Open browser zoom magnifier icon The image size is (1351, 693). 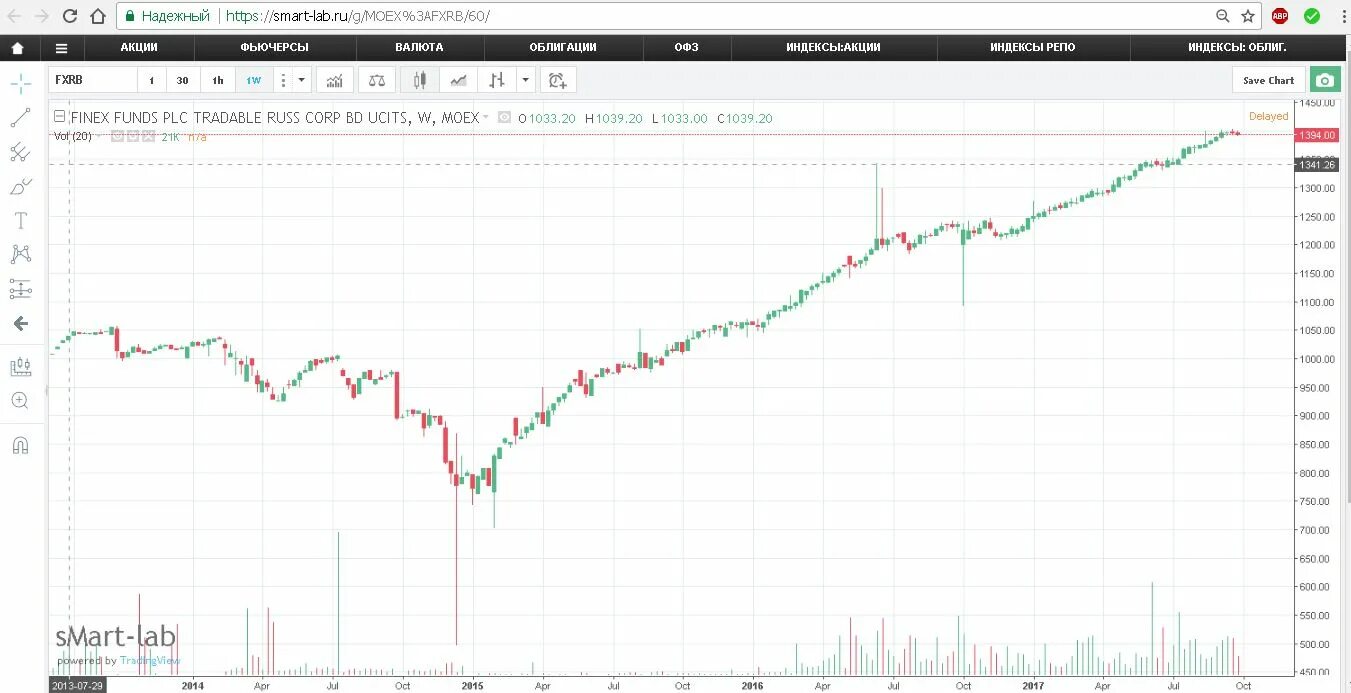tap(1222, 16)
